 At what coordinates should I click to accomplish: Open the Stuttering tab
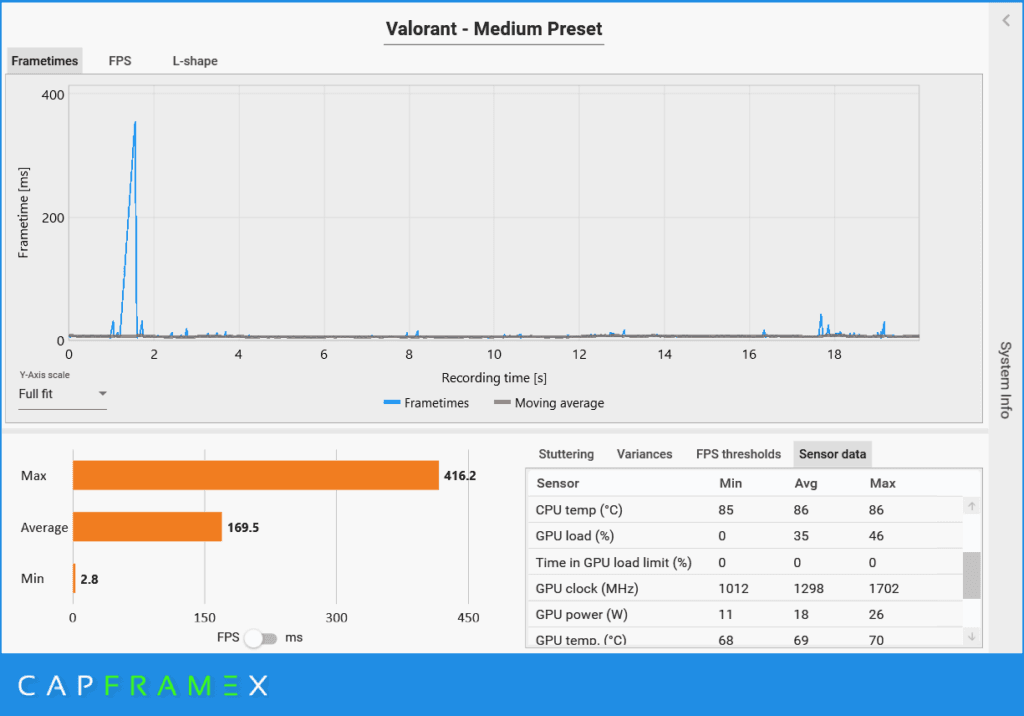(x=566, y=454)
